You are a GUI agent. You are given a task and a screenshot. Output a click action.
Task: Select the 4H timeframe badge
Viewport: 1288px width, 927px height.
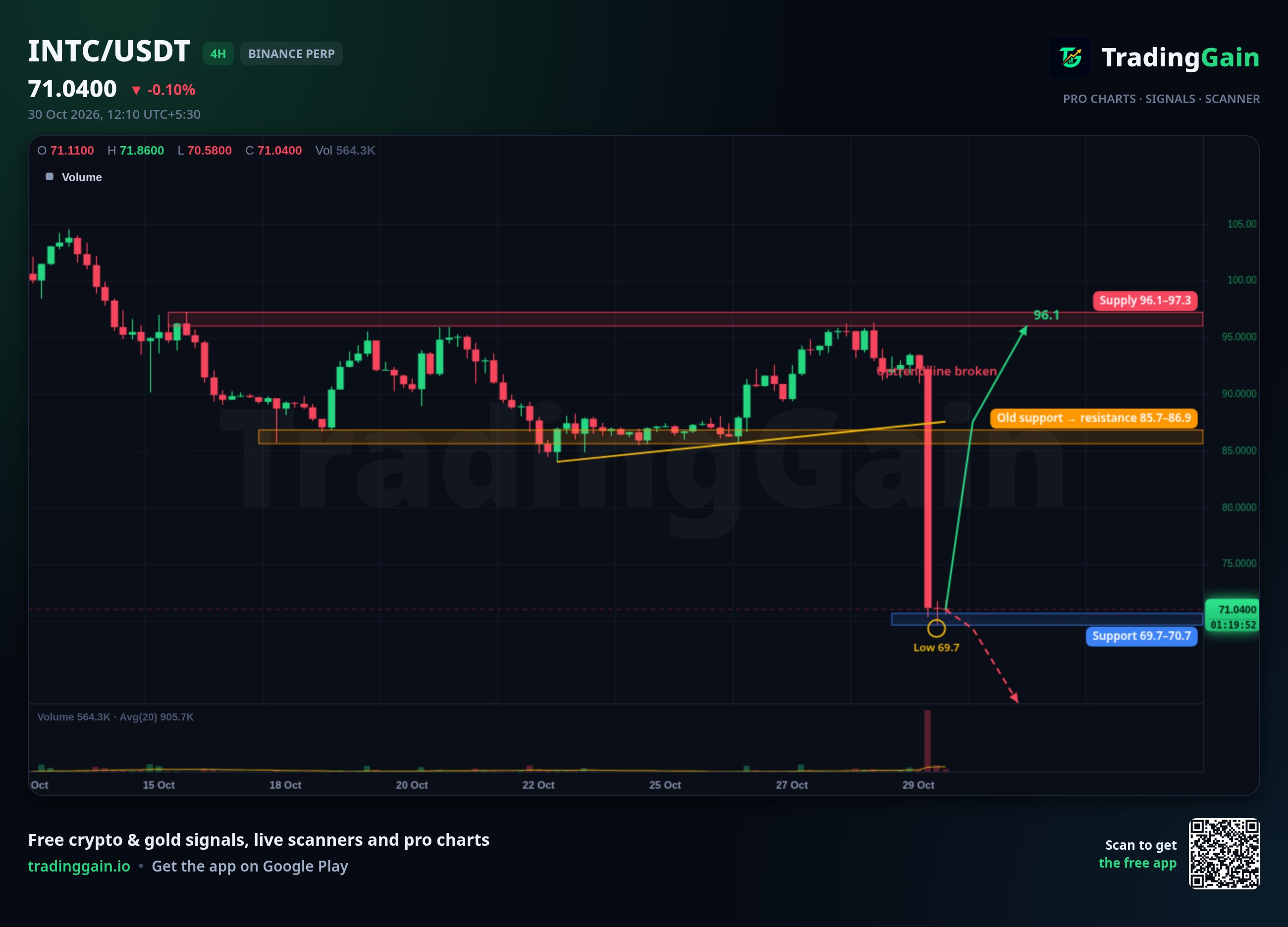[218, 54]
